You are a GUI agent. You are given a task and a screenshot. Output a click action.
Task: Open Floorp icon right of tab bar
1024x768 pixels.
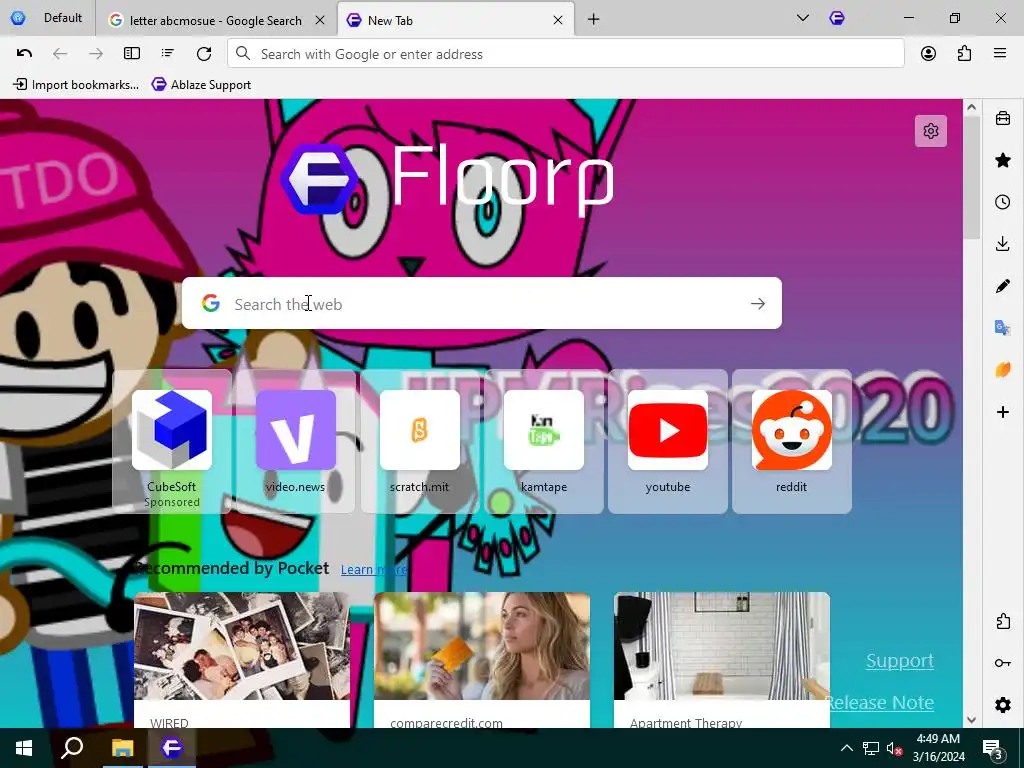837,18
